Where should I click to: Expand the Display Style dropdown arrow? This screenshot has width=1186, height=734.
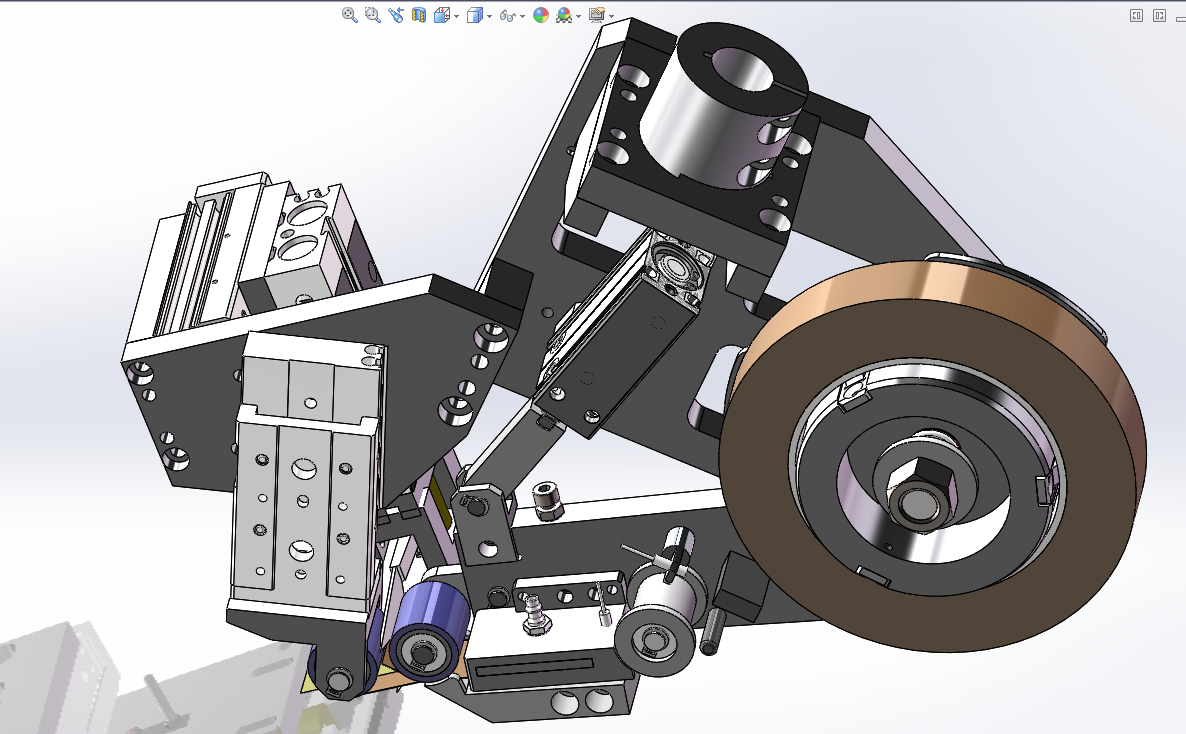coord(489,16)
